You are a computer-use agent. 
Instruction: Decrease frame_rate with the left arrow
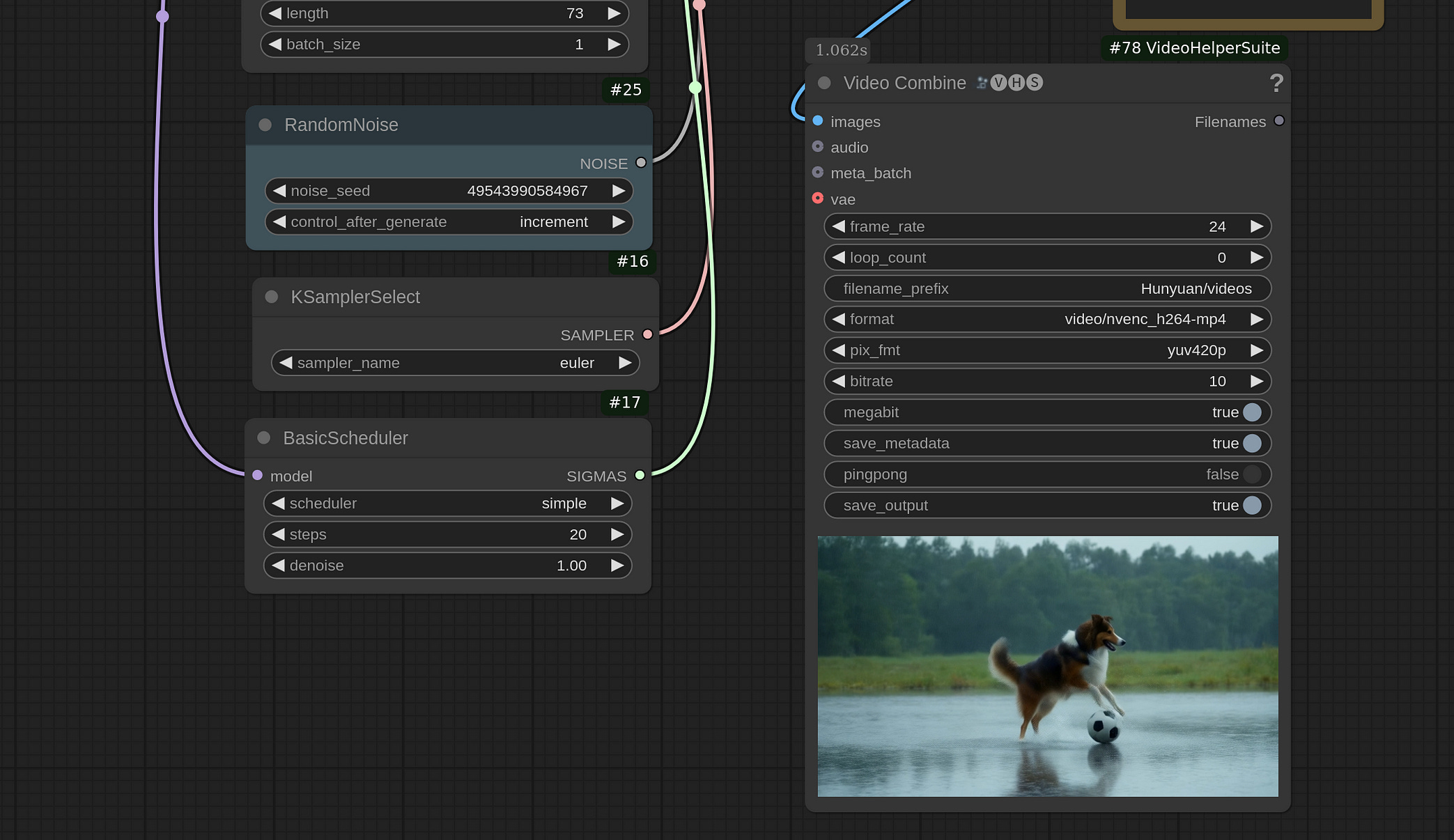coord(838,226)
